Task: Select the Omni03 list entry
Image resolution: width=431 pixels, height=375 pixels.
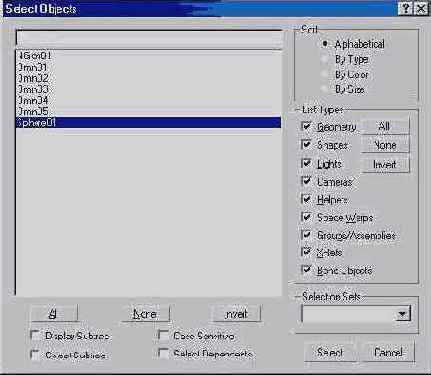Action: [x=148, y=89]
